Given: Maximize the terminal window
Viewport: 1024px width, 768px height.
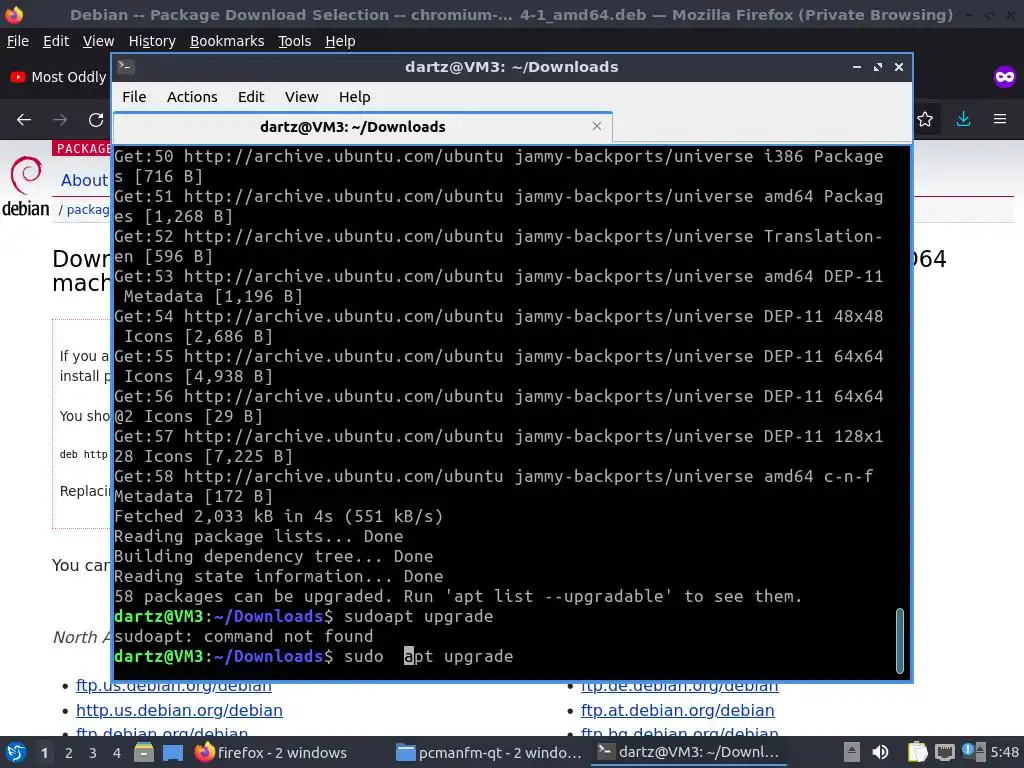Looking at the screenshot, I should pyautogui.click(x=878, y=67).
